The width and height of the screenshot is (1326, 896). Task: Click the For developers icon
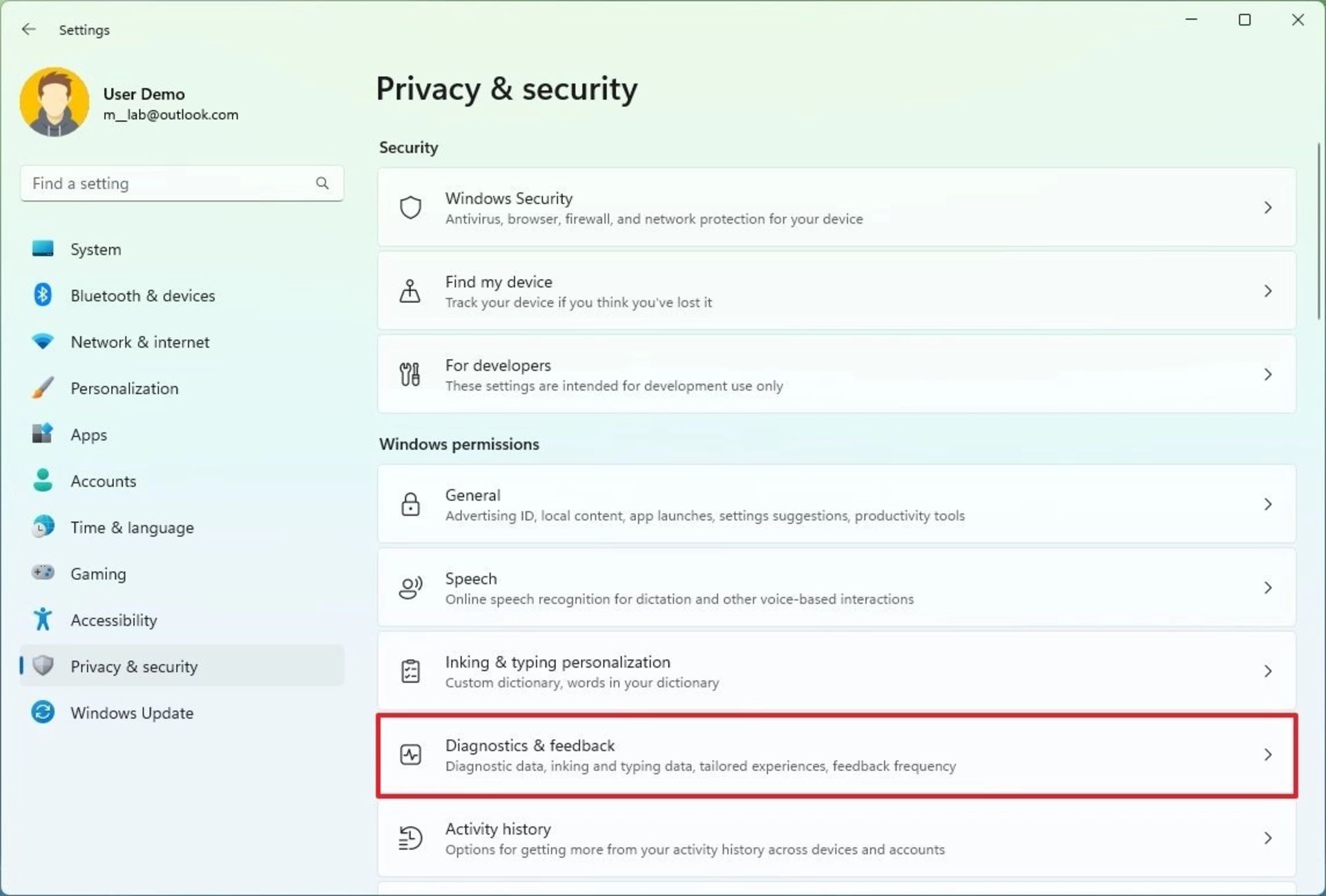pos(410,374)
